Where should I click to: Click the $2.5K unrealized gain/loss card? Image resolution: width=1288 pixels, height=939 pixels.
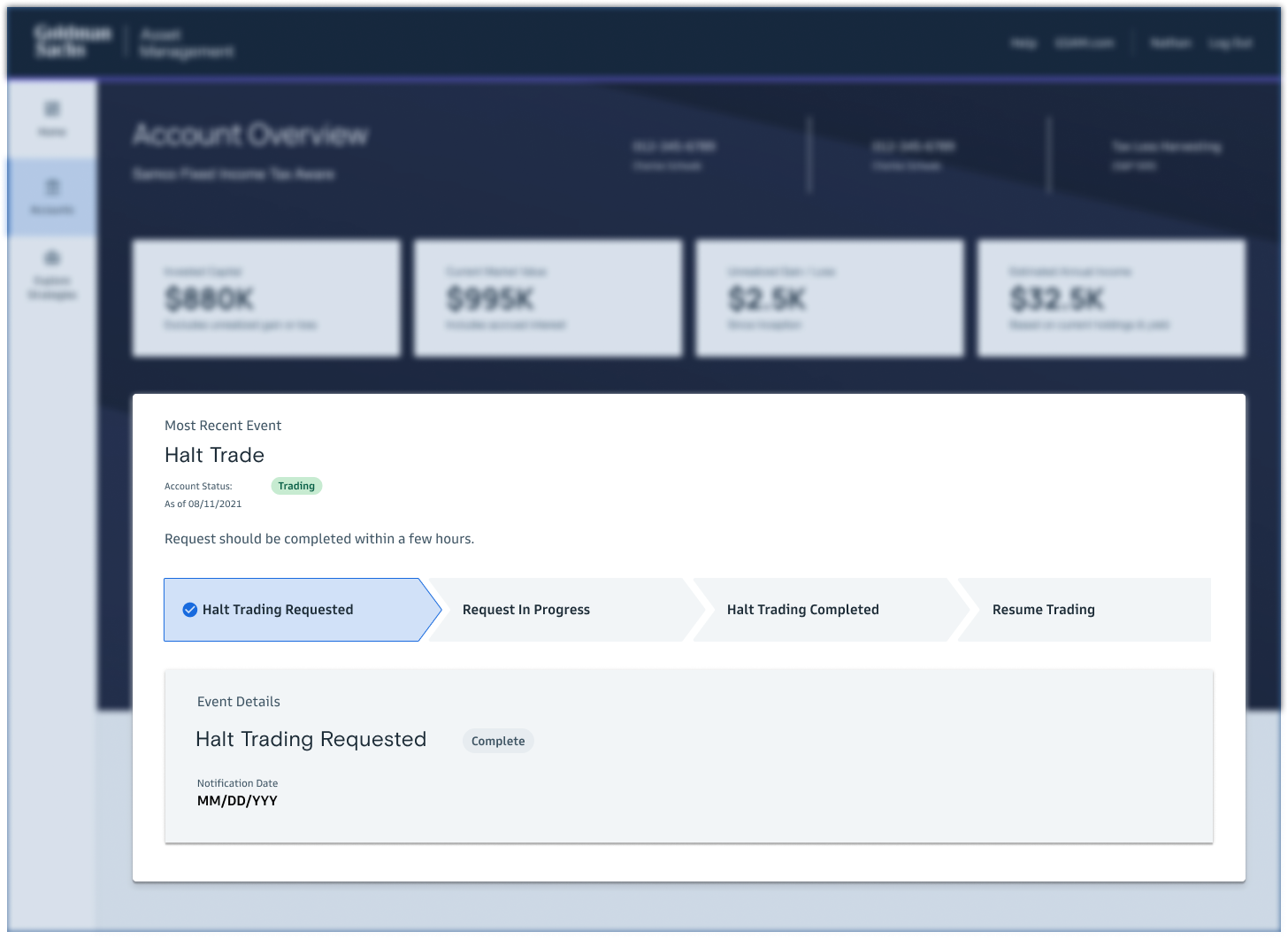point(829,298)
